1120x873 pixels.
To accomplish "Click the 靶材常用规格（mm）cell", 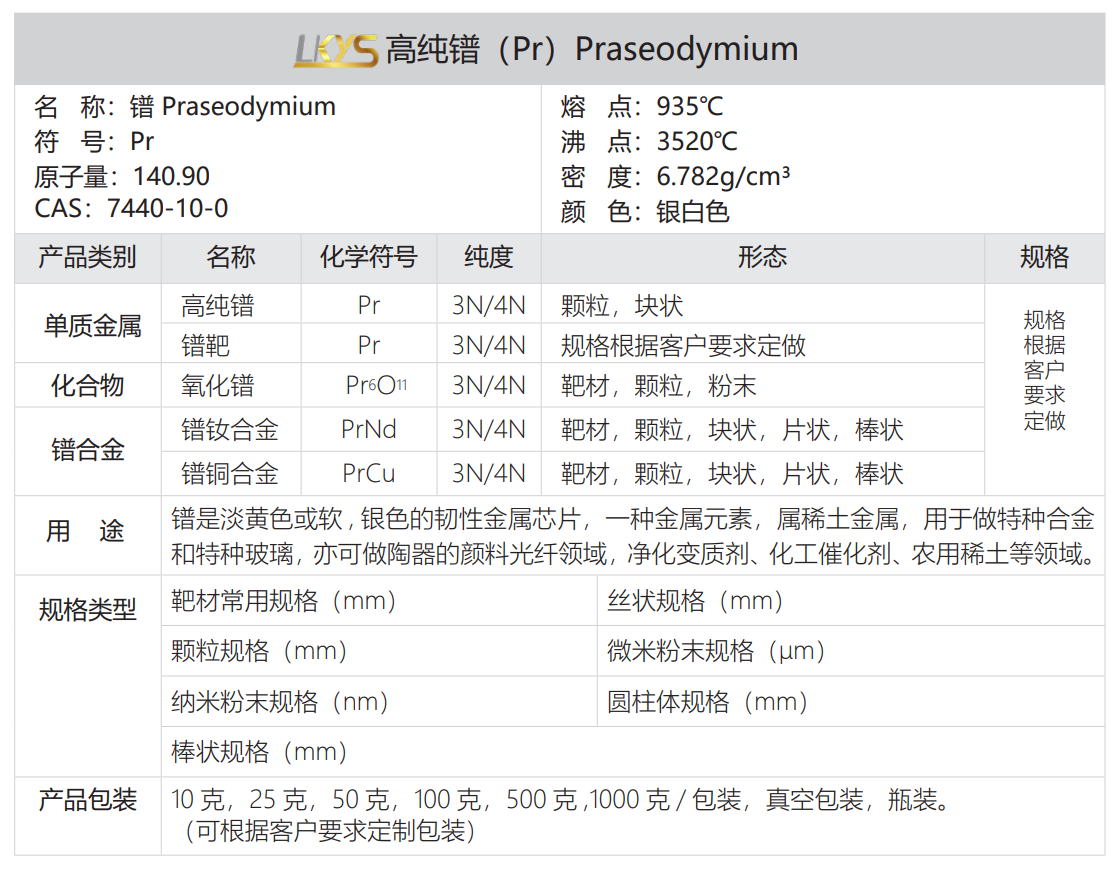I will coord(284,601).
